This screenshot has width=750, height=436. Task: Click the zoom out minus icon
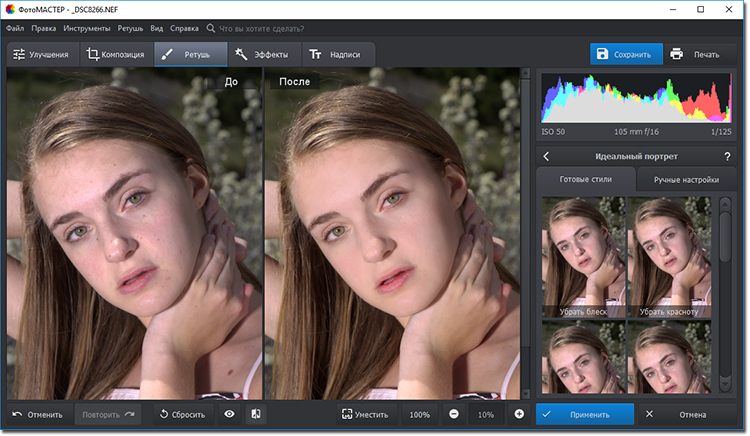click(x=454, y=414)
